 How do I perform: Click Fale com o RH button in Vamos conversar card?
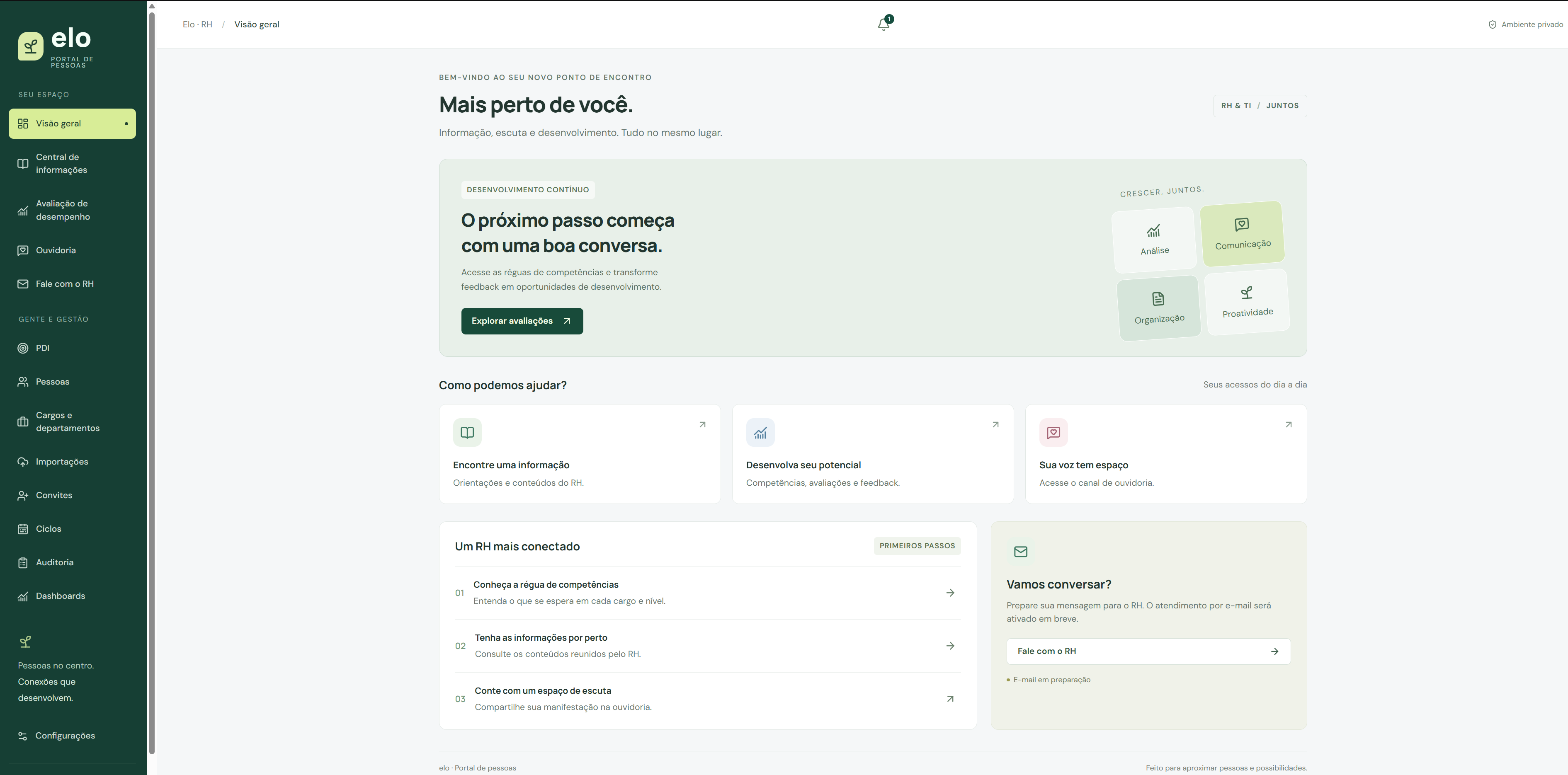[x=1148, y=651]
